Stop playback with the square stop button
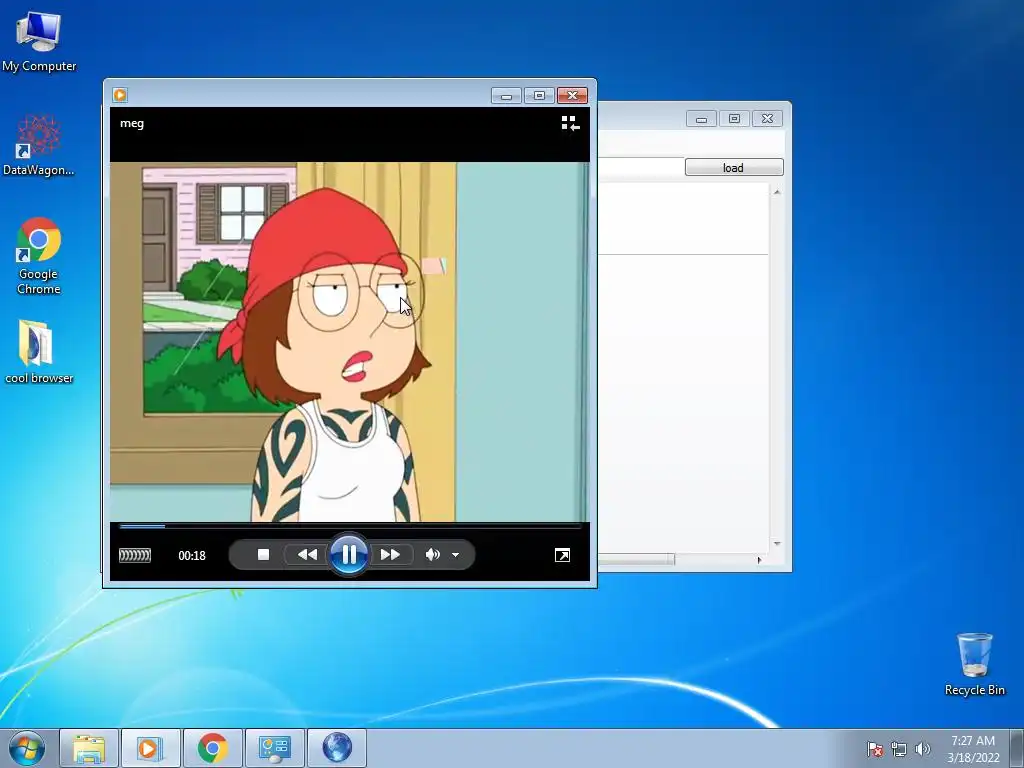Image resolution: width=1024 pixels, height=768 pixels. click(263, 554)
